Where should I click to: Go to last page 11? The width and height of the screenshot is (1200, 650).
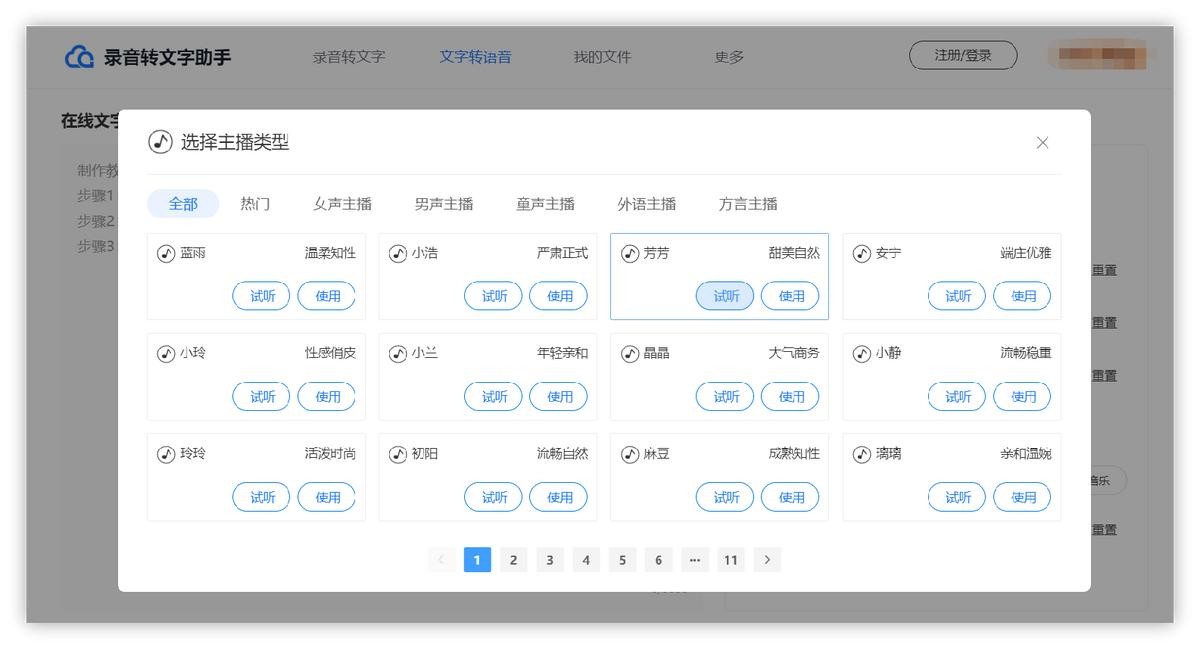[x=730, y=560]
